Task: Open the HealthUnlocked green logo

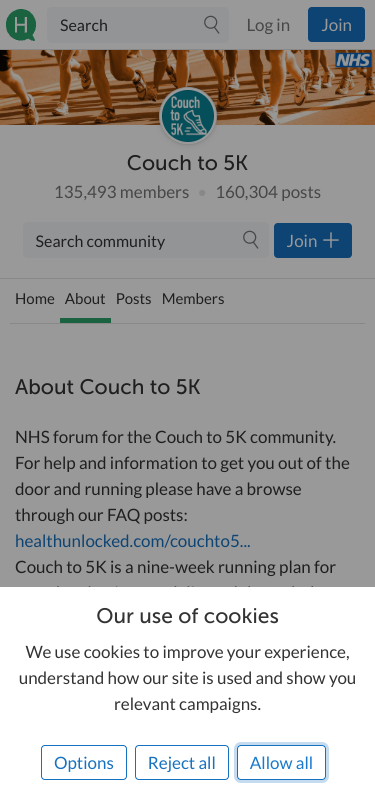Action: click(x=21, y=25)
